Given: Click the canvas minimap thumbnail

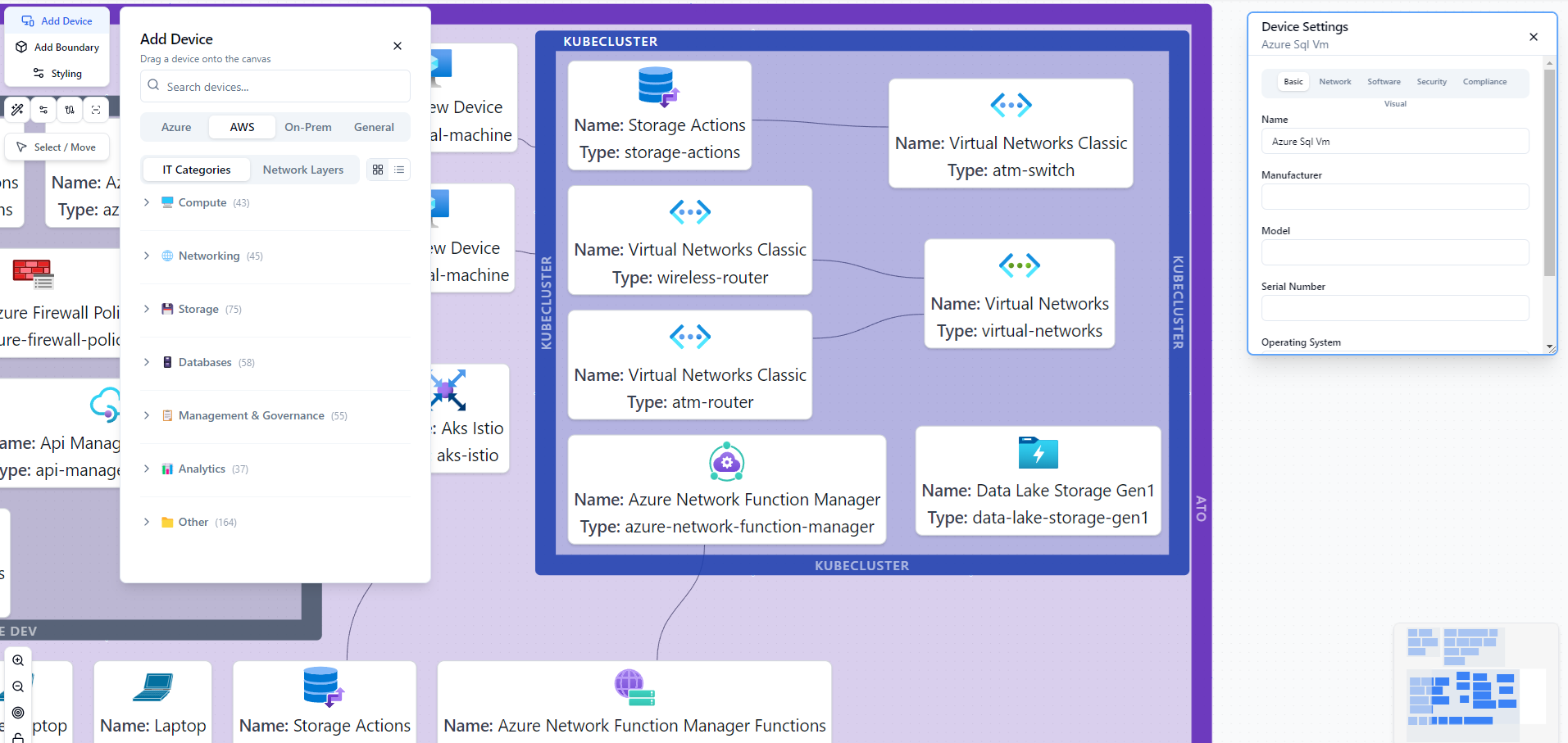Looking at the screenshot, I should 1475,682.
